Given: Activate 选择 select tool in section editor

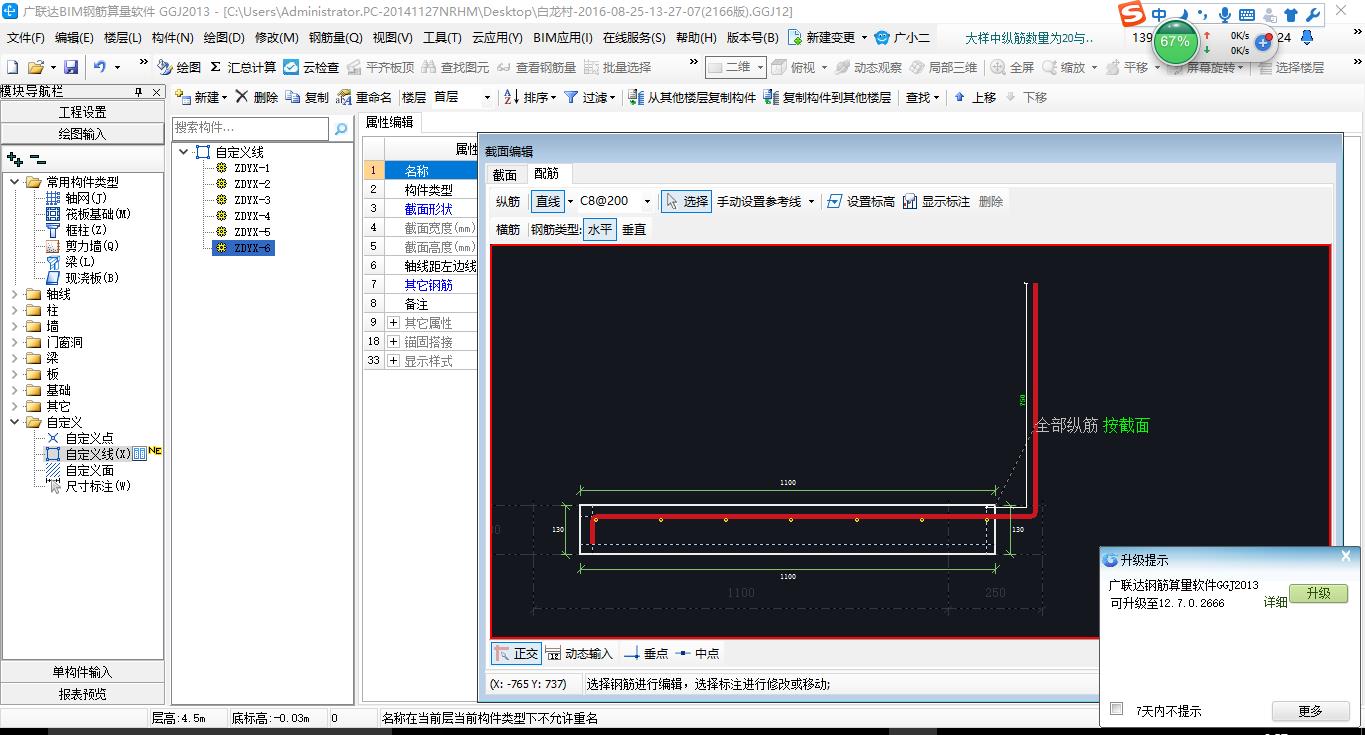Looking at the screenshot, I should point(687,201).
